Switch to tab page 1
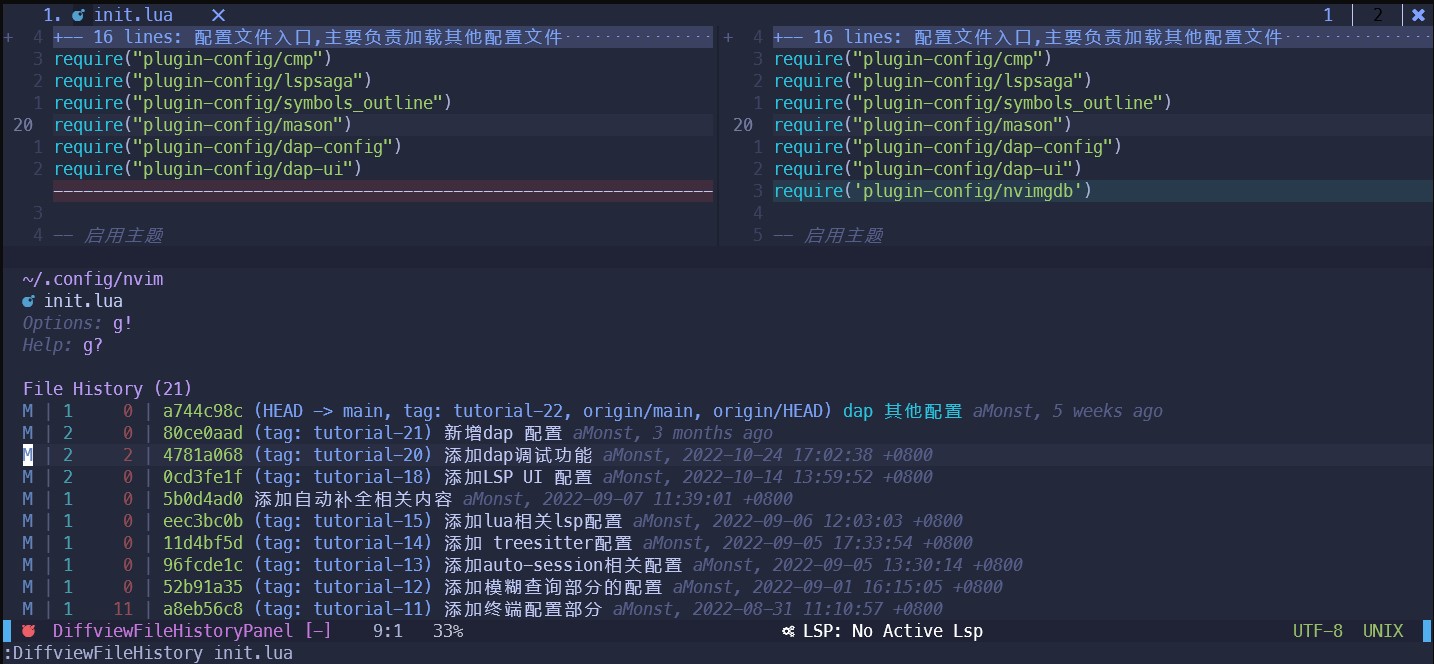 [1328, 15]
